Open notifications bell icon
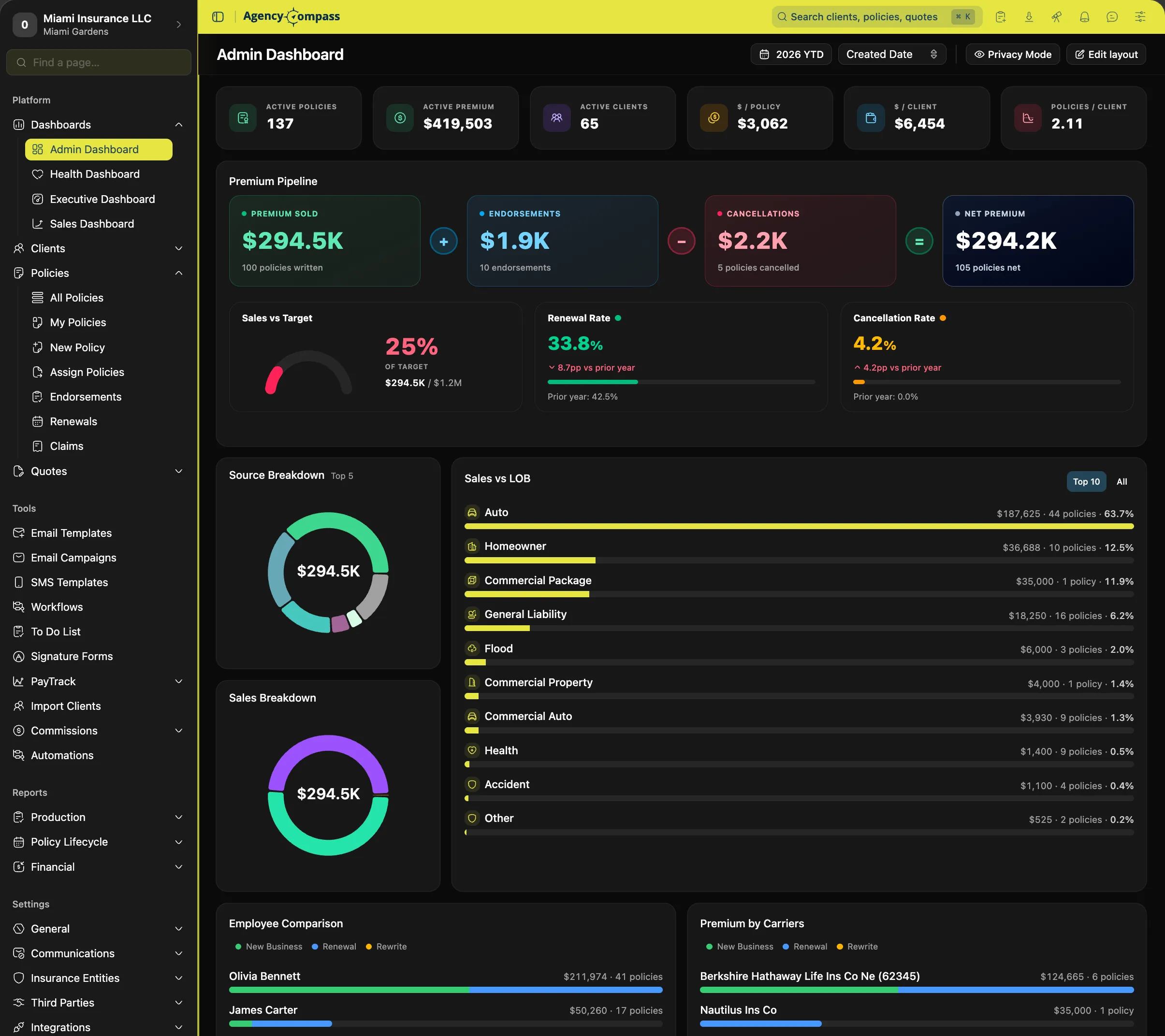 click(x=1084, y=16)
